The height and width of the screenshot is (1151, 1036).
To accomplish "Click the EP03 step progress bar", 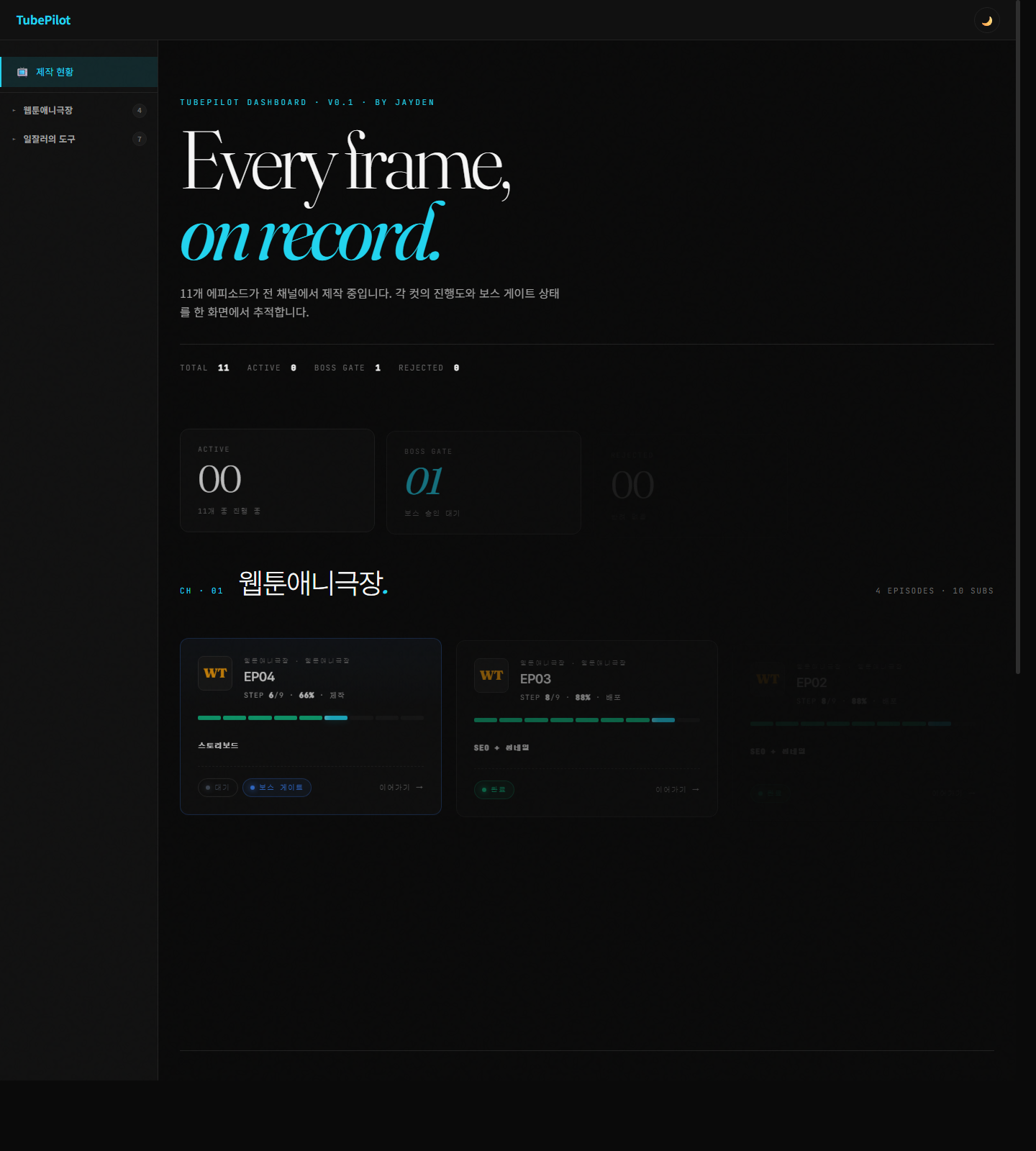I will click(587, 720).
